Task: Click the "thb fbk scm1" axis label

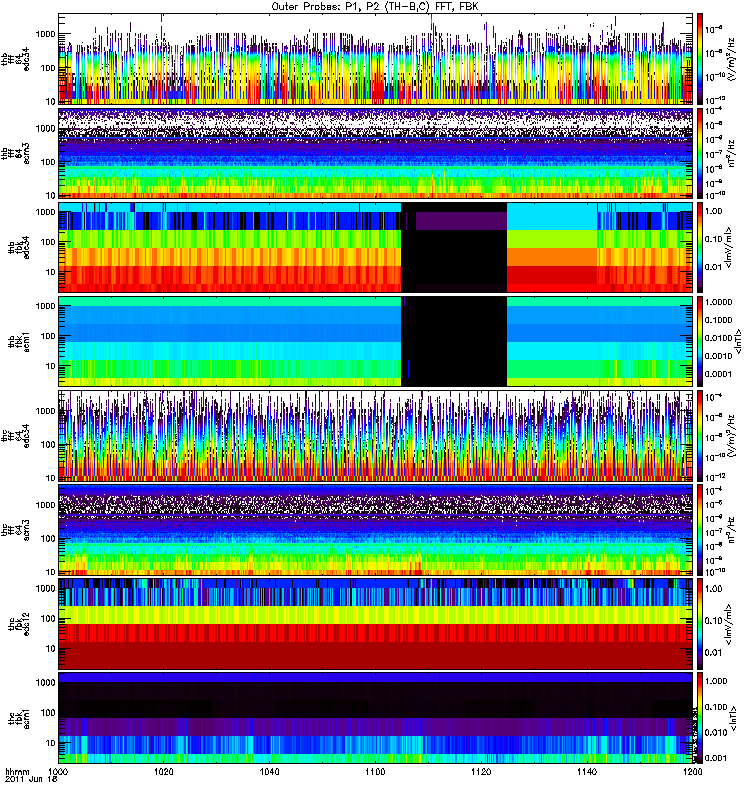Action: 20,341
